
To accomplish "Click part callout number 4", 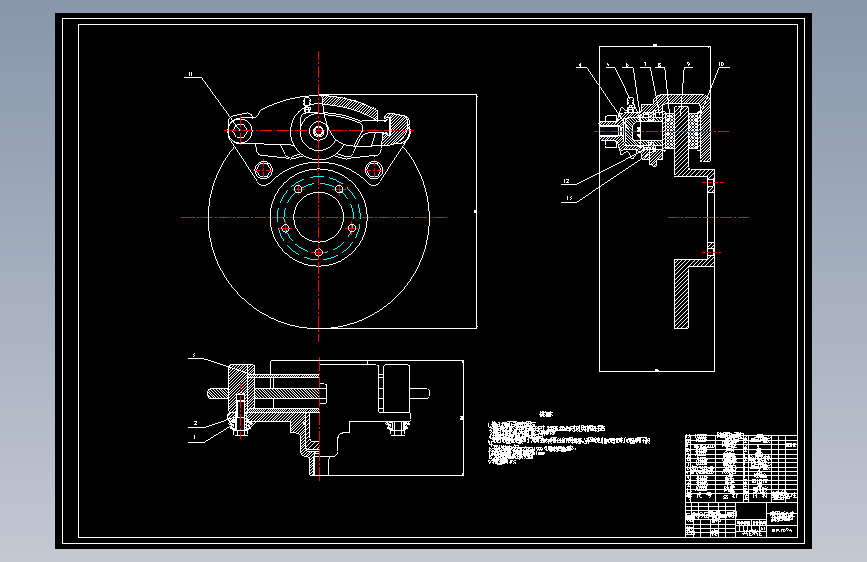I will [x=579, y=65].
